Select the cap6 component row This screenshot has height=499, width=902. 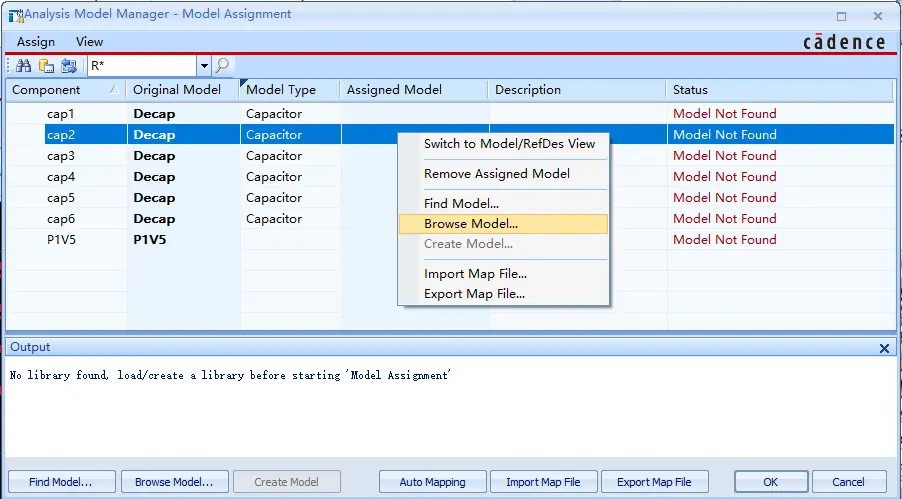click(450, 219)
